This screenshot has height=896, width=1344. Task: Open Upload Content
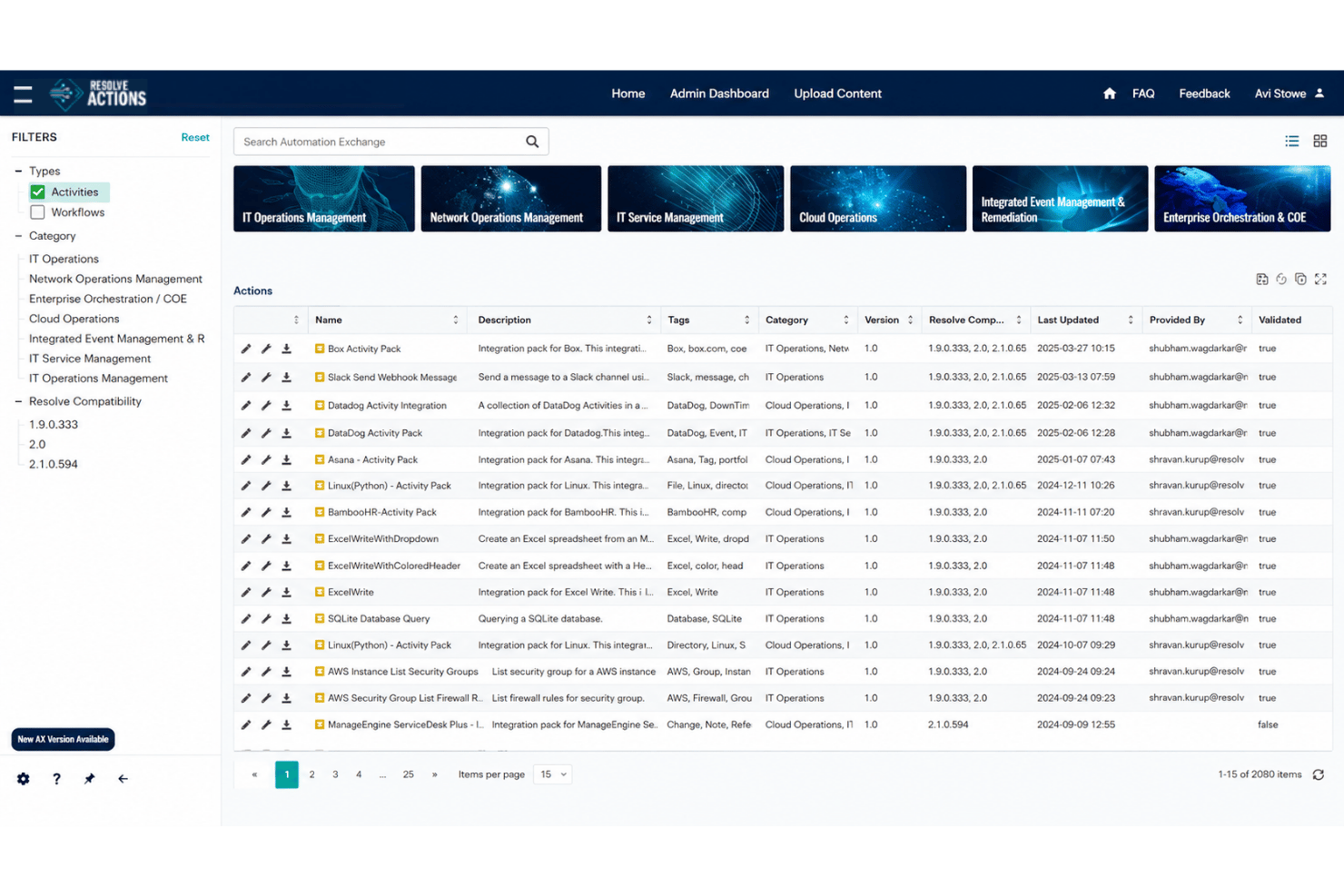(x=837, y=94)
